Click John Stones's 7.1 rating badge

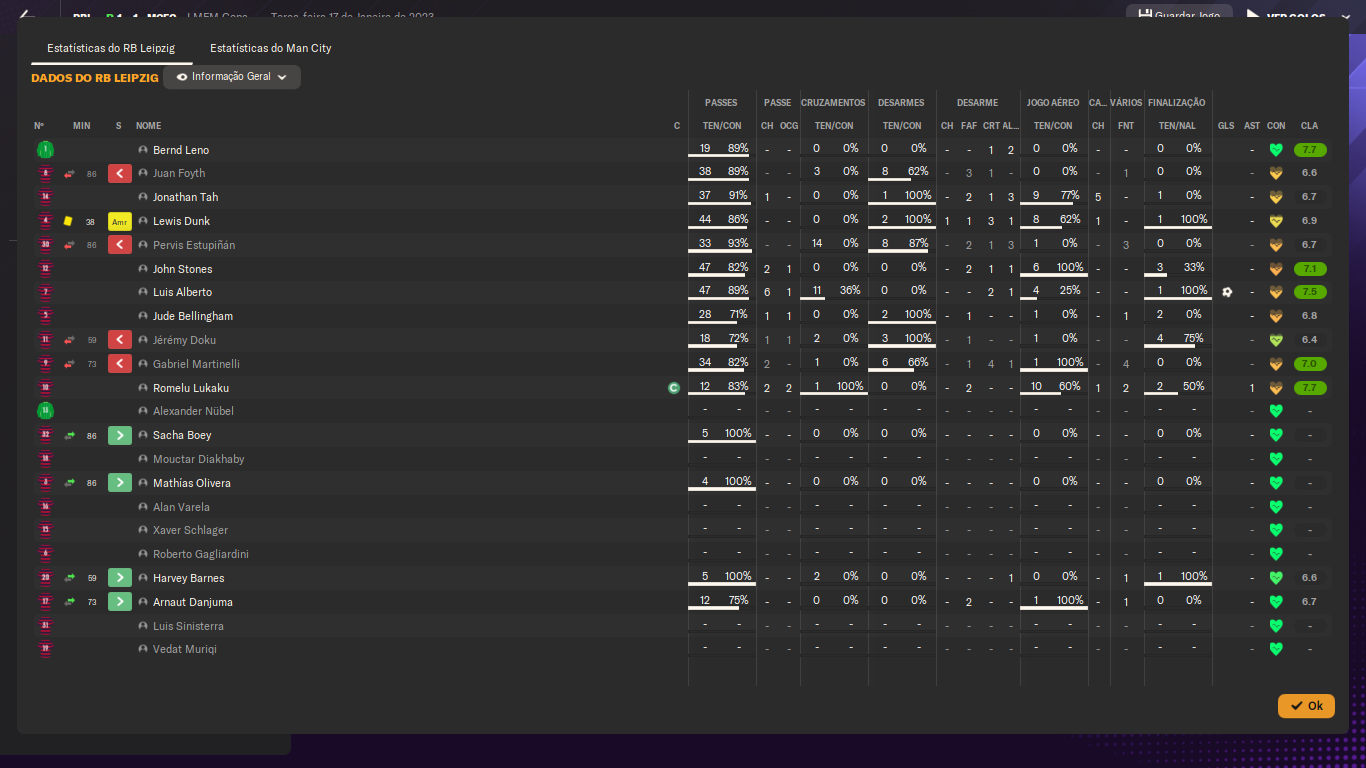tap(1310, 269)
